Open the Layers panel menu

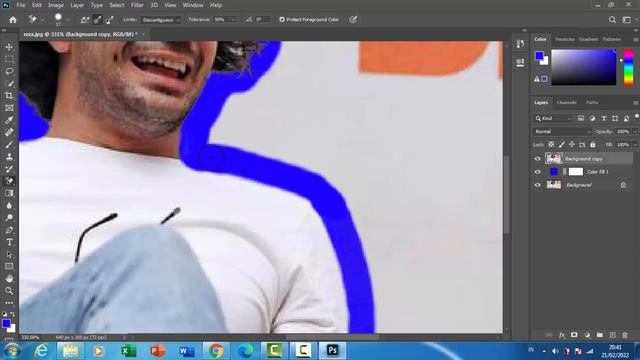(x=636, y=103)
